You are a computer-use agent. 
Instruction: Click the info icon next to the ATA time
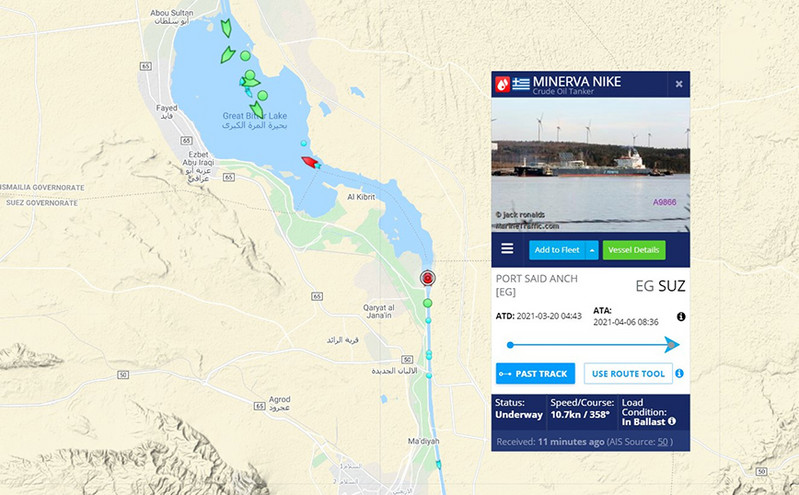(681, 317)
